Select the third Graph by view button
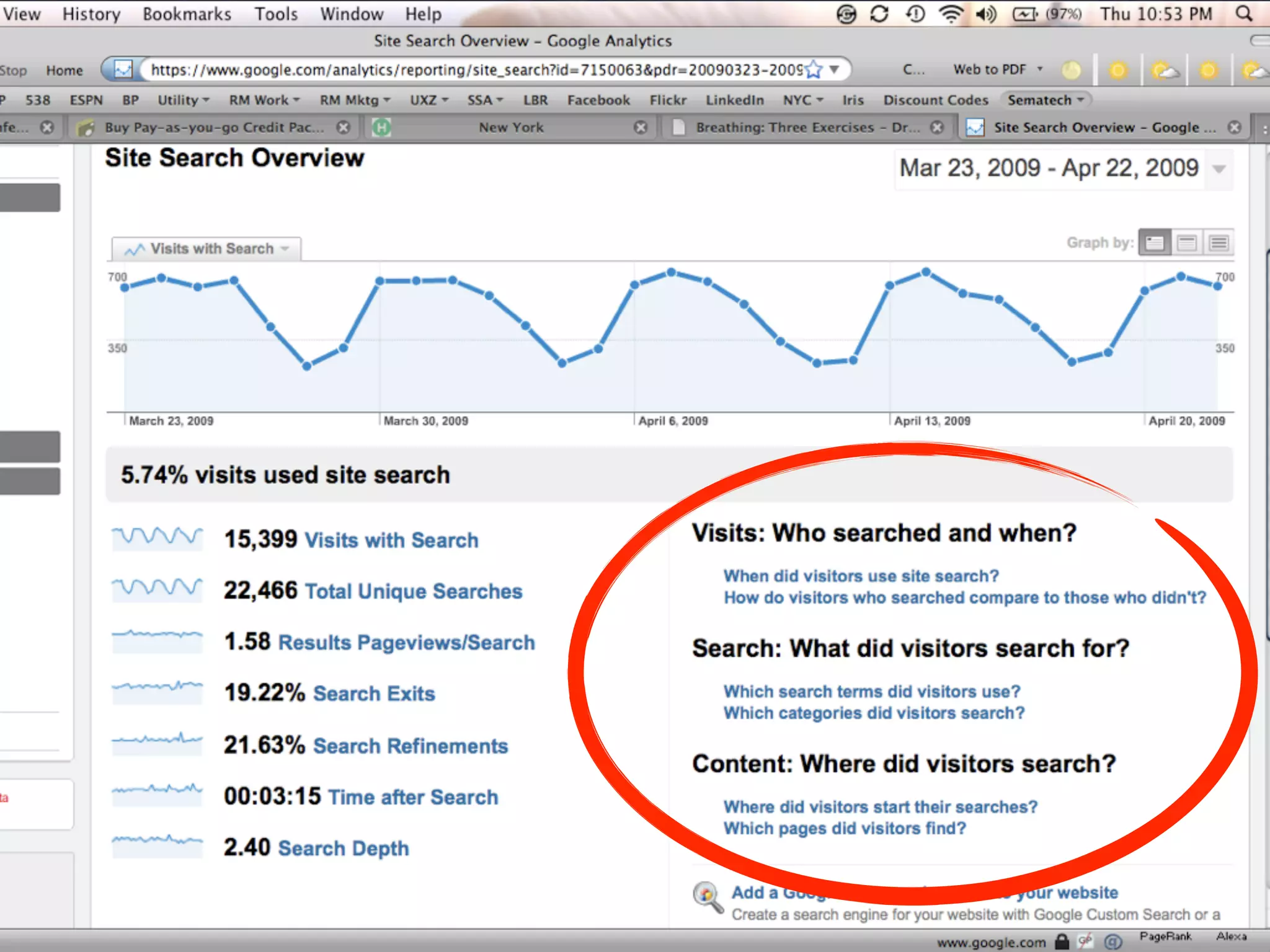The height and width of the screenshot is (952, 1270). pos(1219,243)
